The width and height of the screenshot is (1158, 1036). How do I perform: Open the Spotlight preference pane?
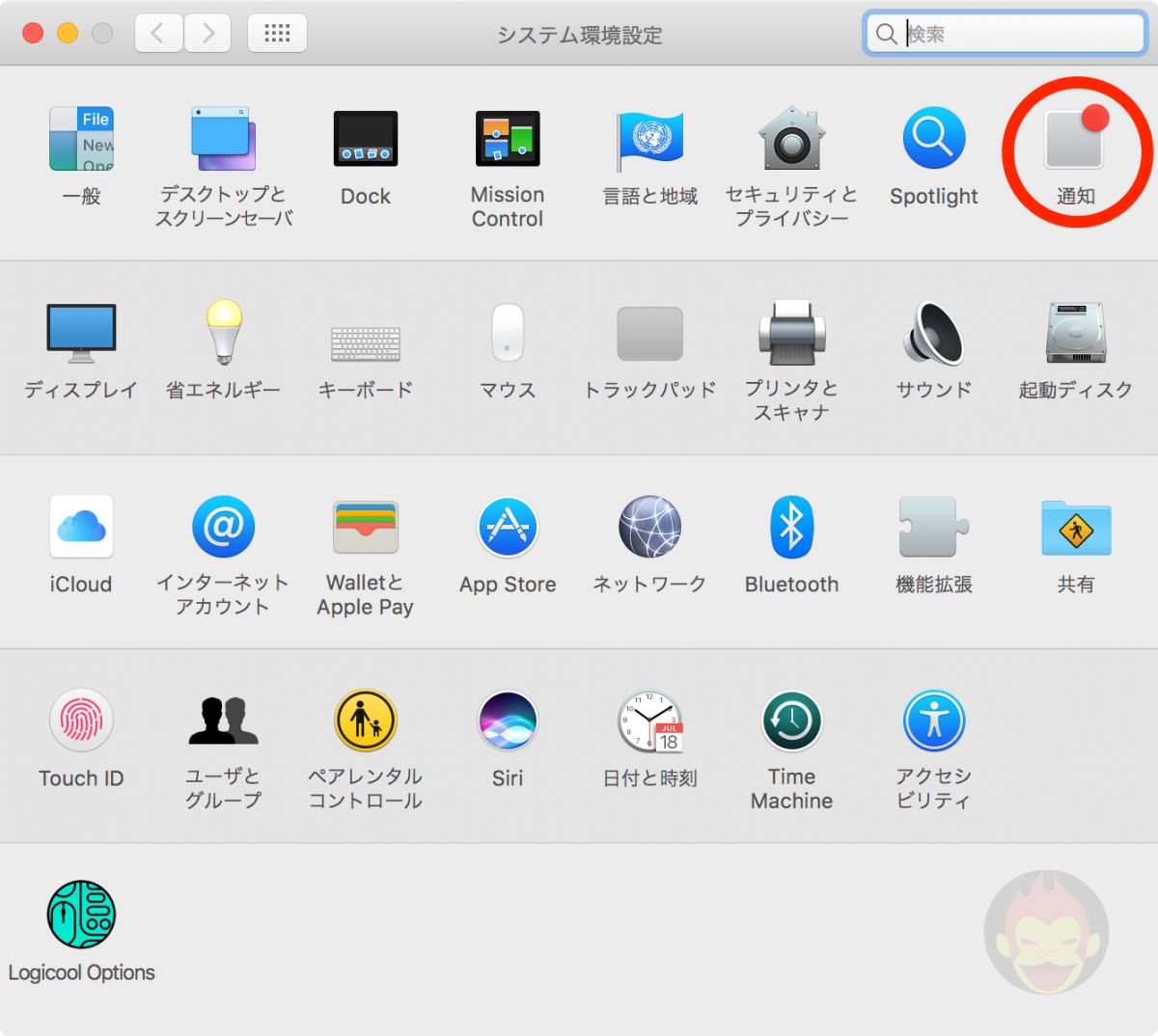click(933, 141)
